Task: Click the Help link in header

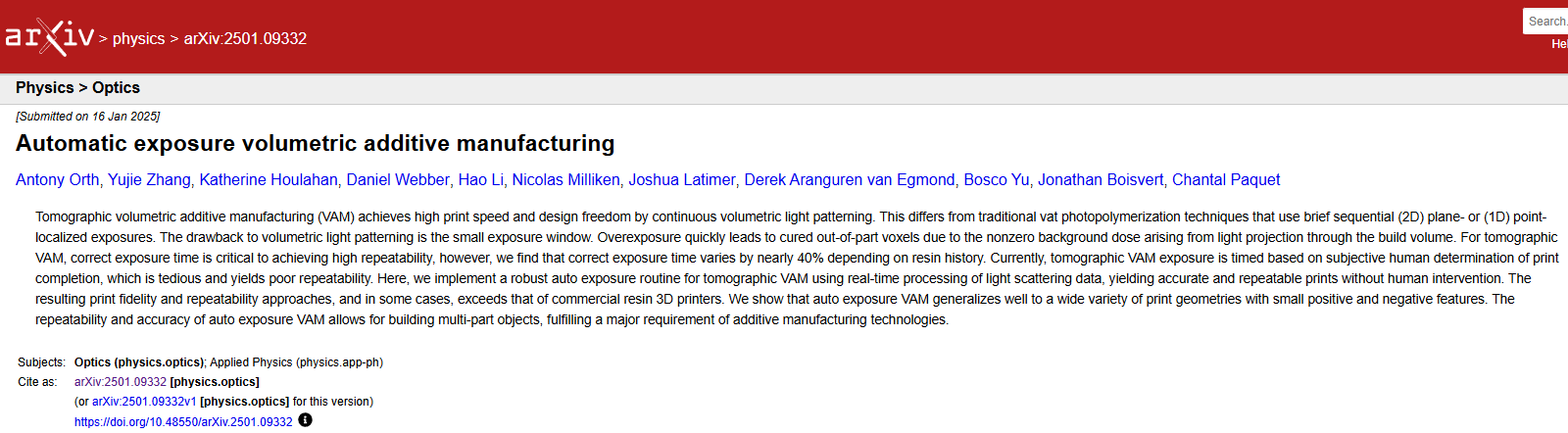Action: pos(1558,44)
